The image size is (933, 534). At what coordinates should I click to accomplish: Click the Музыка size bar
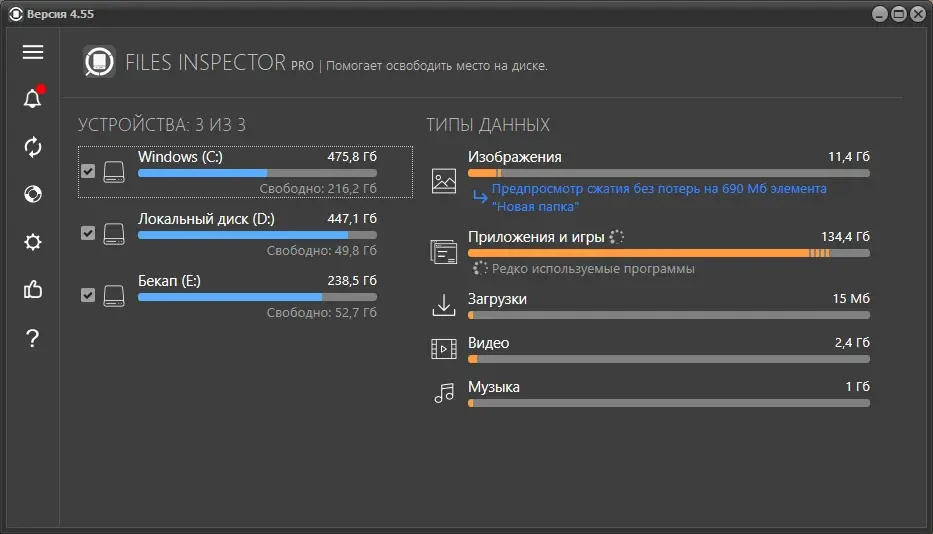[x=669, y=403]
